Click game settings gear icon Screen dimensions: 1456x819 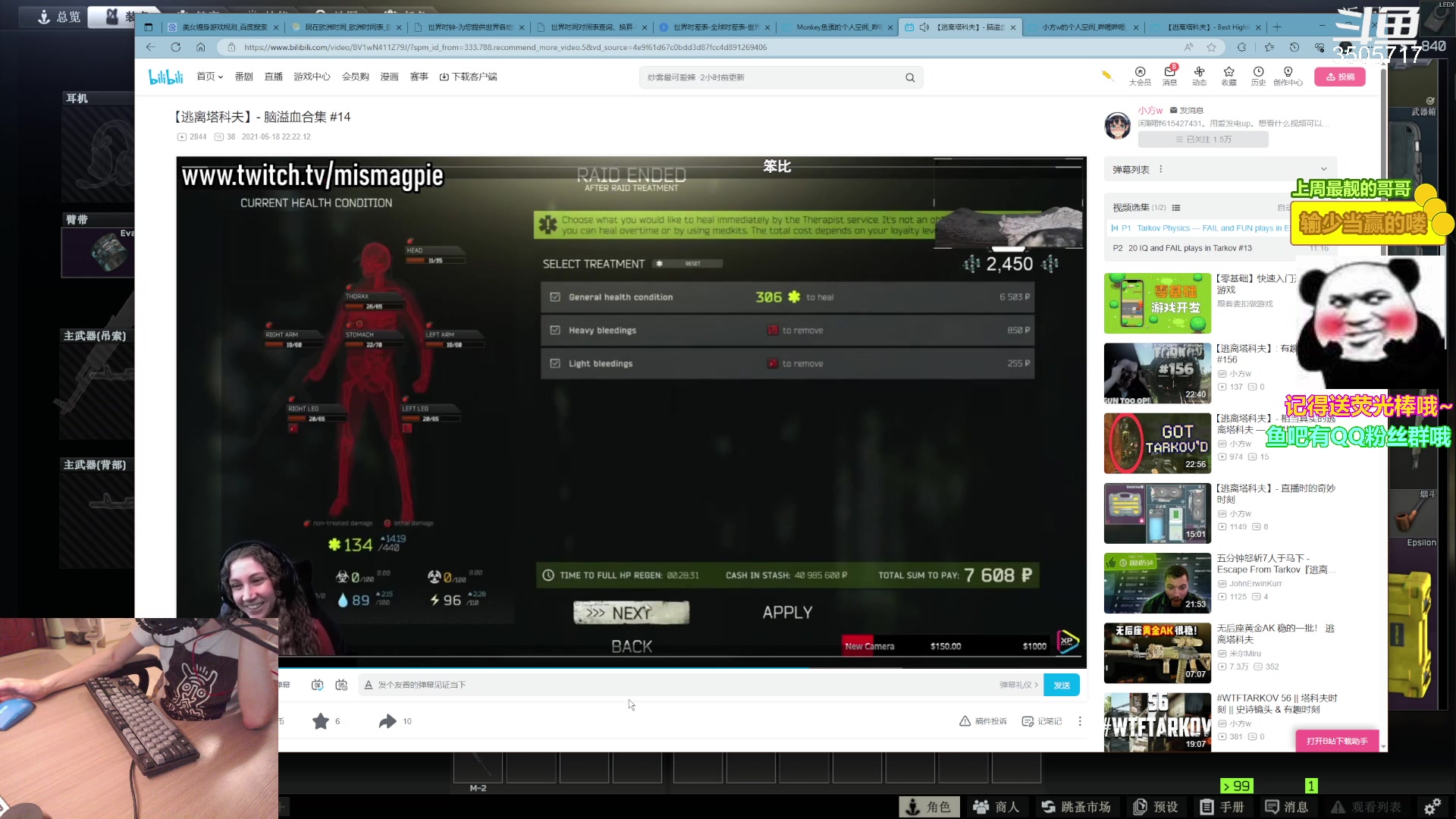1432,807
